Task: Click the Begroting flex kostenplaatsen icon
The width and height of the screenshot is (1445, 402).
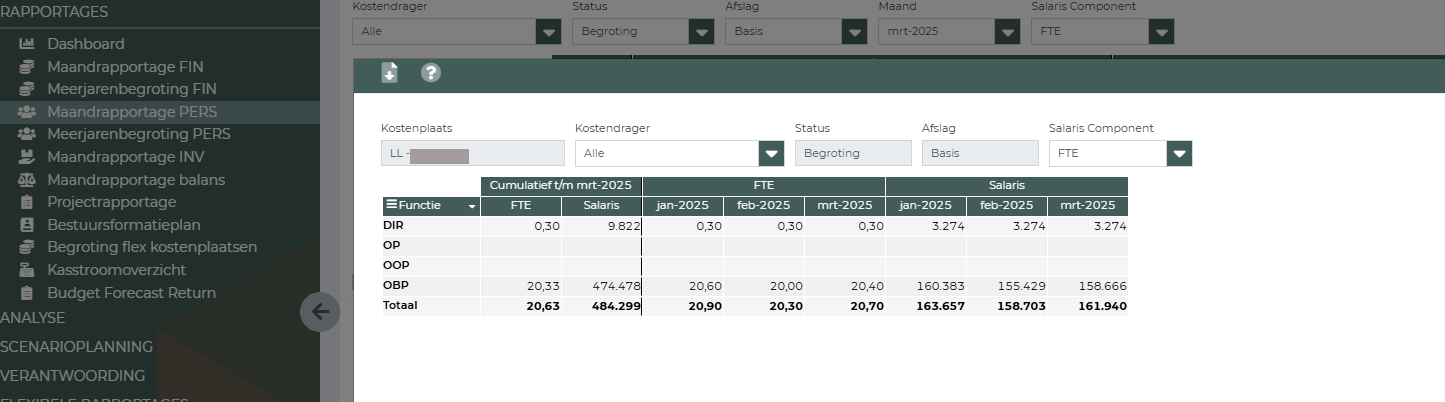Action: [27, 247]
